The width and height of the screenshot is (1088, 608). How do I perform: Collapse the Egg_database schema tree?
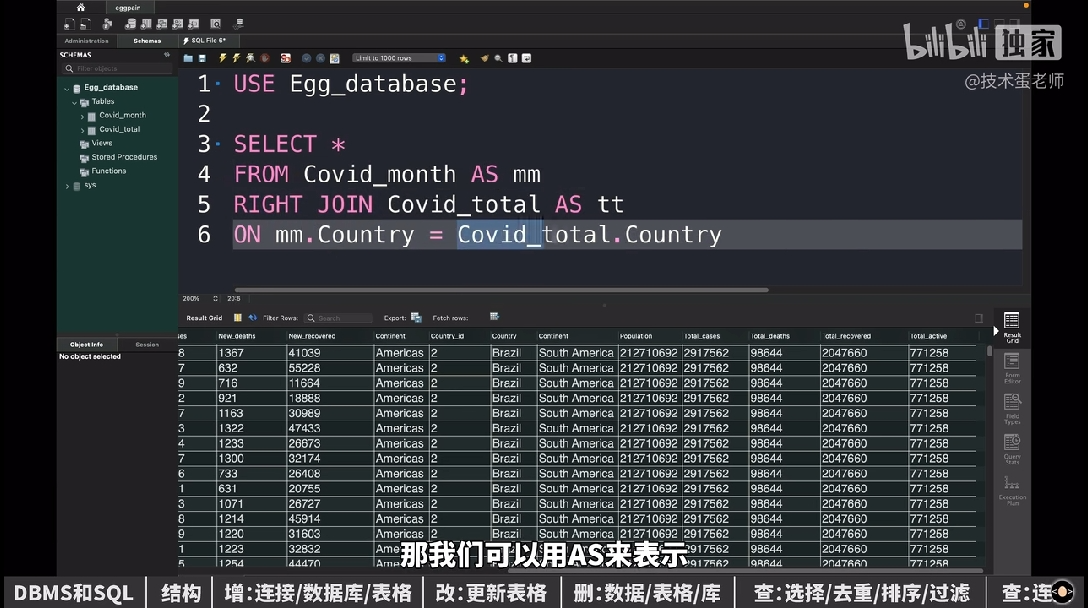click(x=67, y=88)
